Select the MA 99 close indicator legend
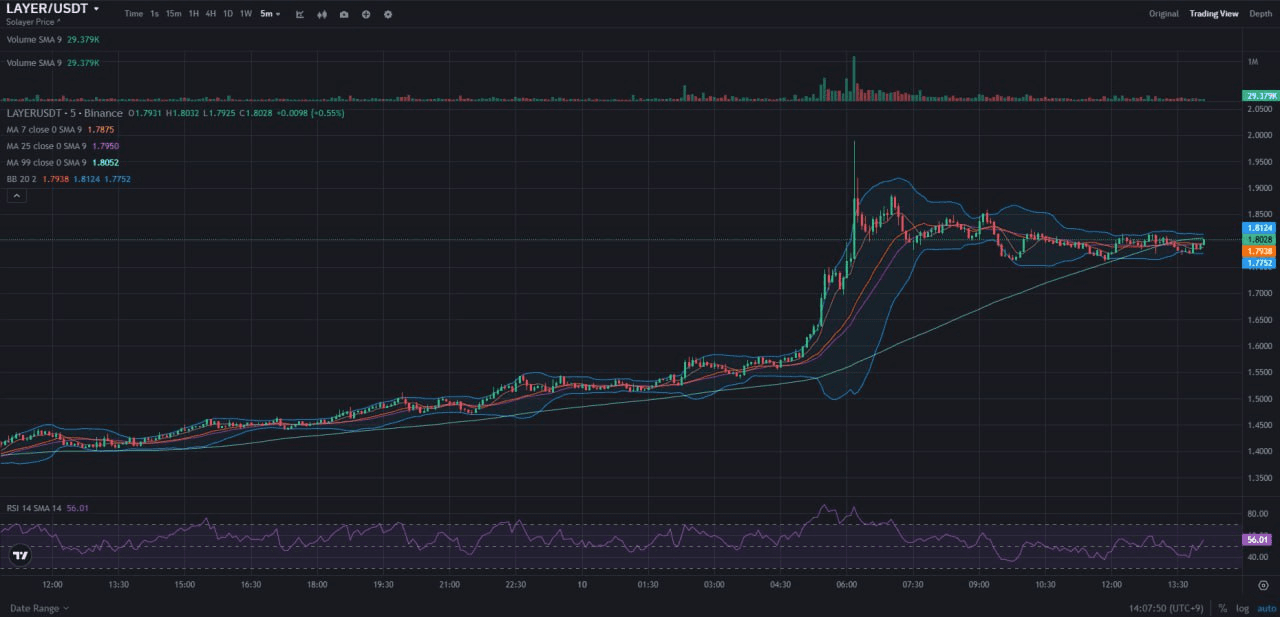Image resolution: width=1280 pixels, height=617 pixels. click(x=63, y=162)
